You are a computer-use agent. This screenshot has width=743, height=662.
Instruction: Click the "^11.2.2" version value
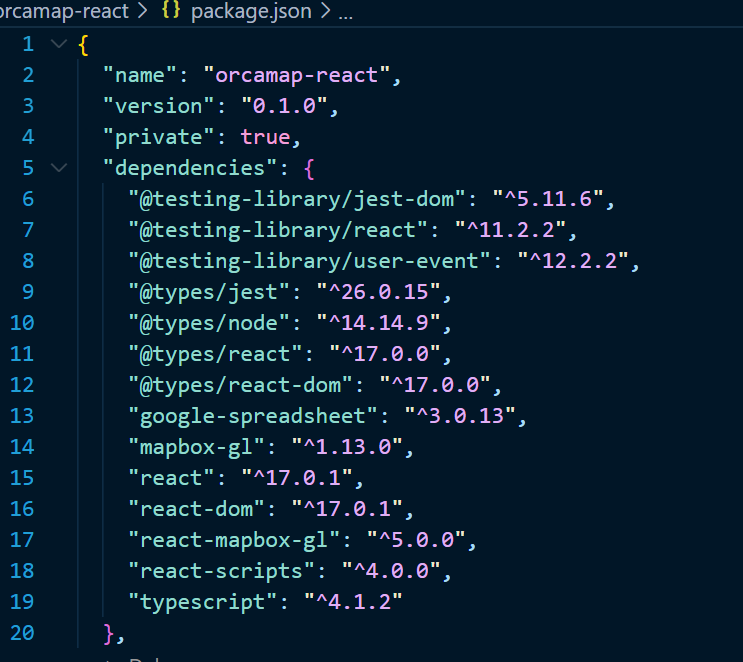pos(511,230)
